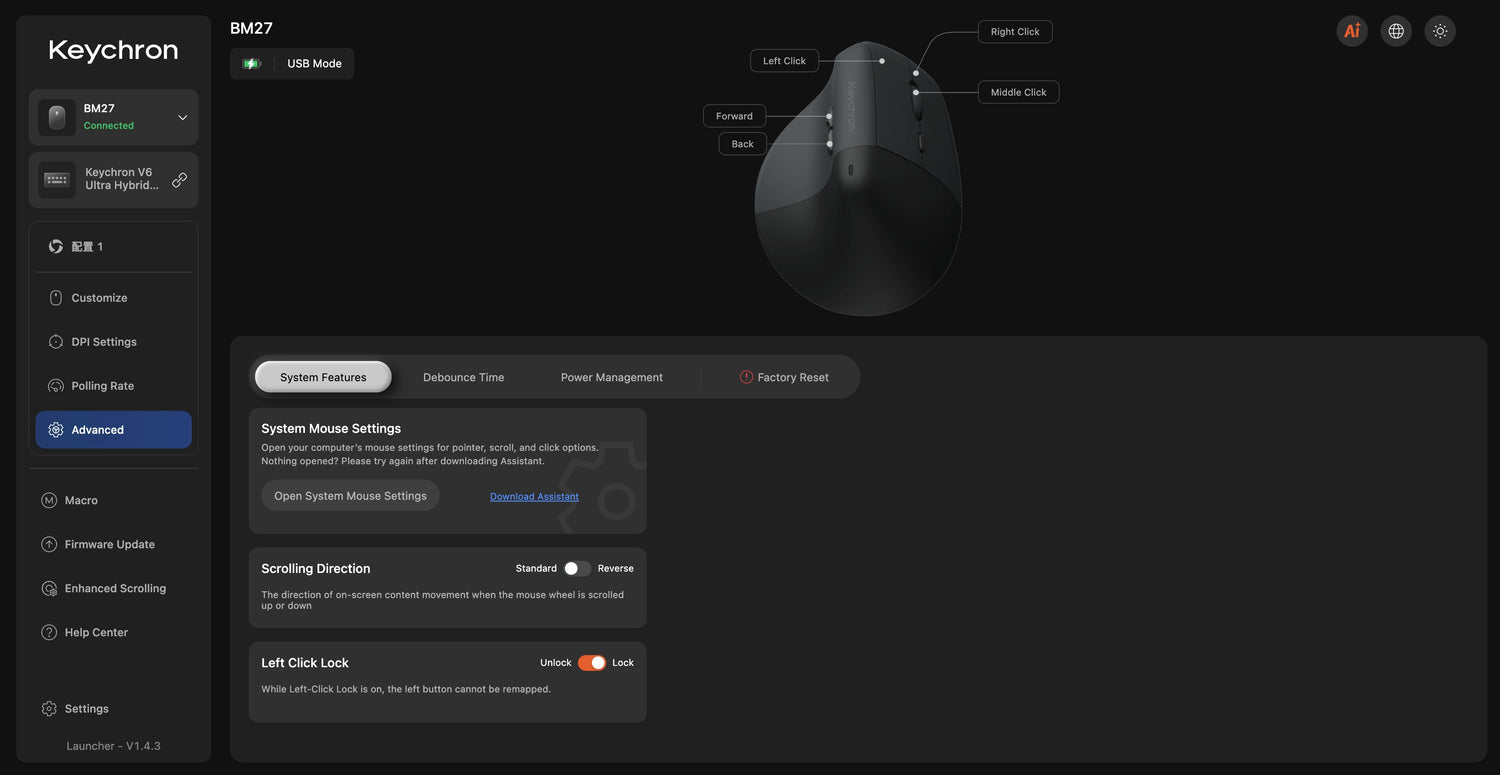Click the battery charging icon
Screen dimensions: 1500x775
click(x=252, y=64)
